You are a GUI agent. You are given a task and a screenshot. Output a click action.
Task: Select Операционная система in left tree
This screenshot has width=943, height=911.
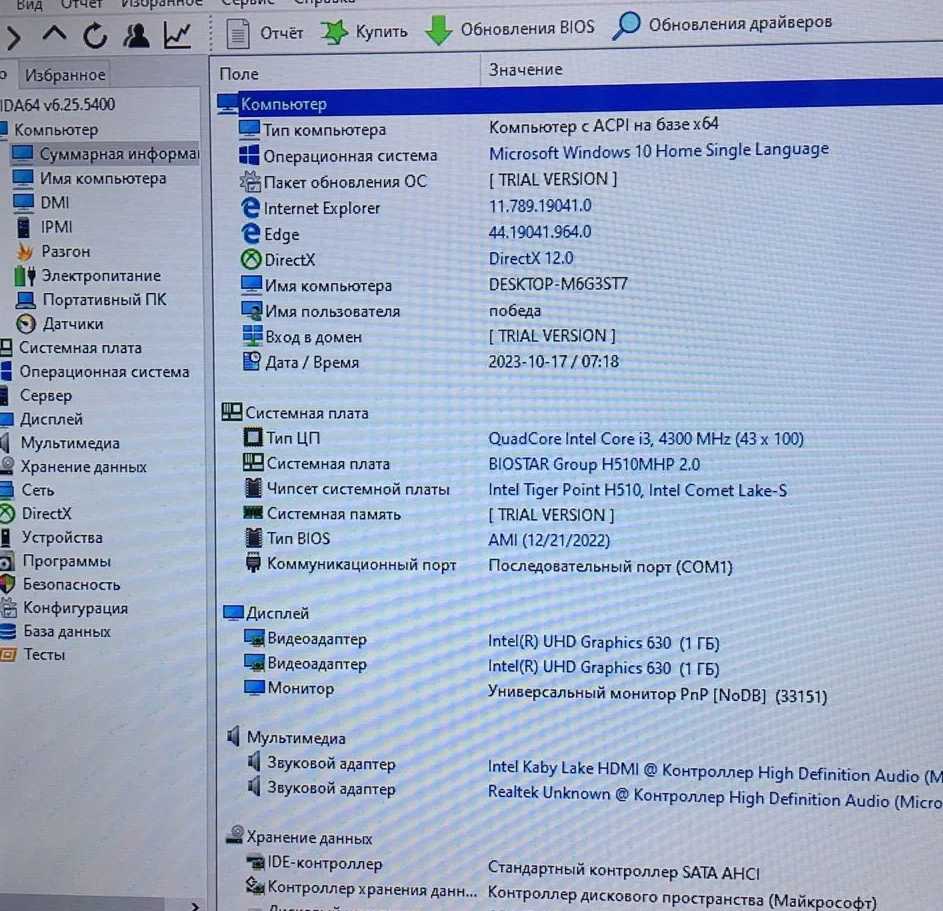pos(95,372)
